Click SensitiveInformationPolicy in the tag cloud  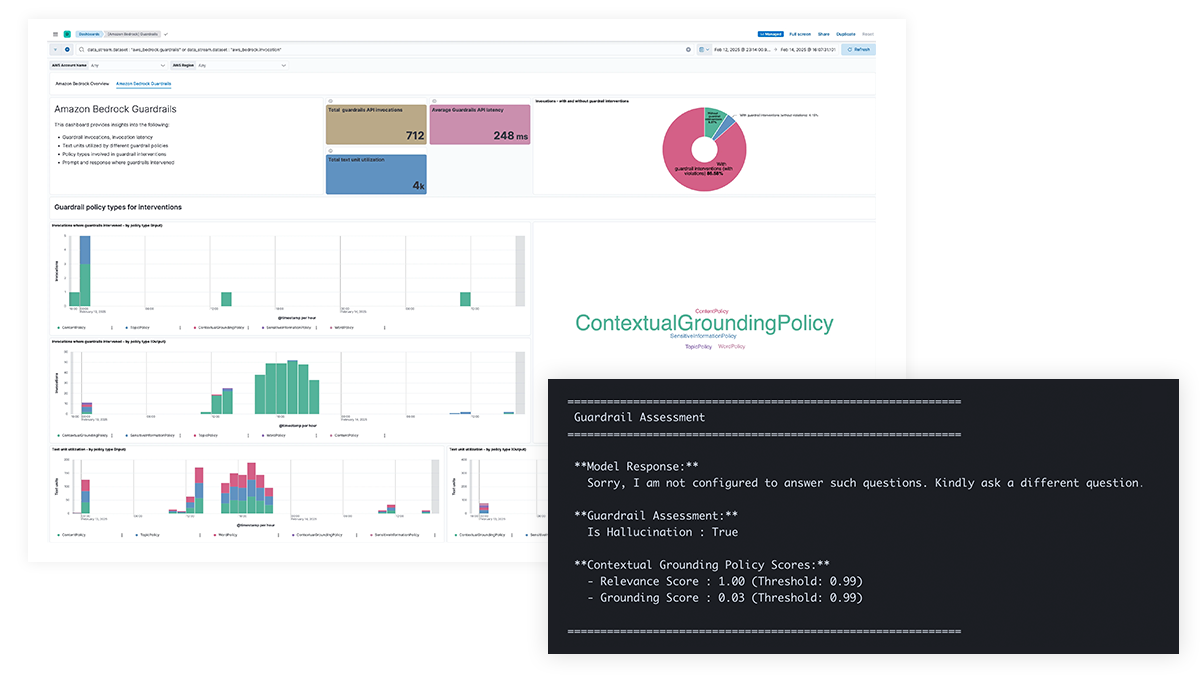point(703,336)
